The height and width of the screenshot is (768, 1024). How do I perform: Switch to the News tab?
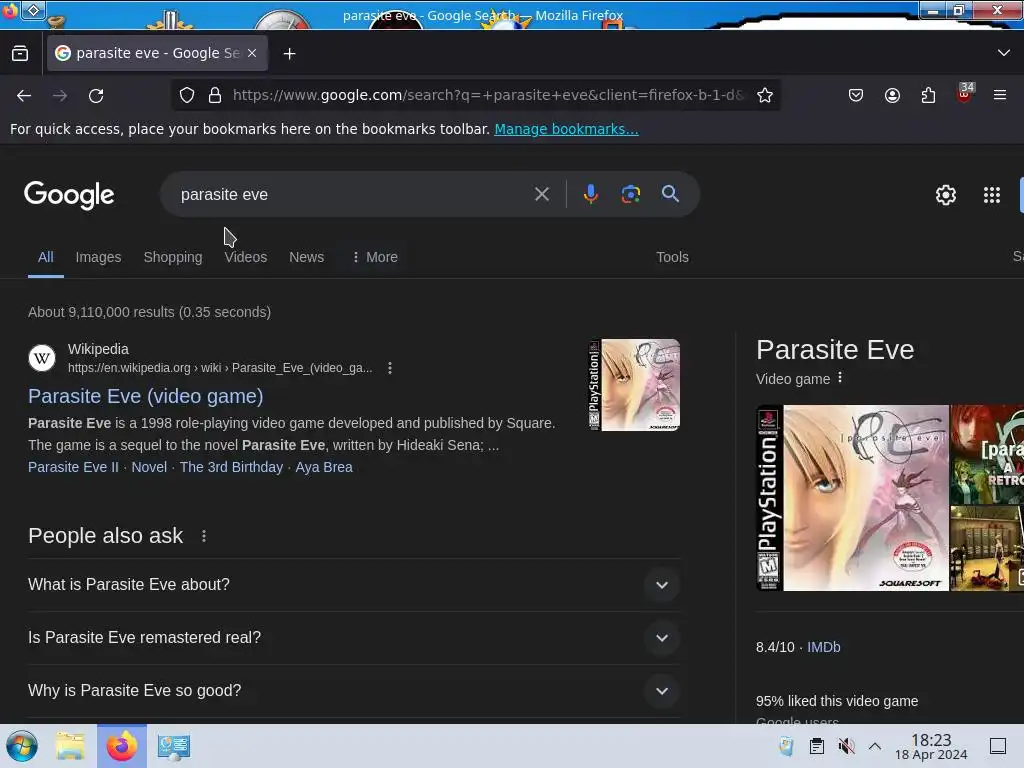tap(306, 257)
